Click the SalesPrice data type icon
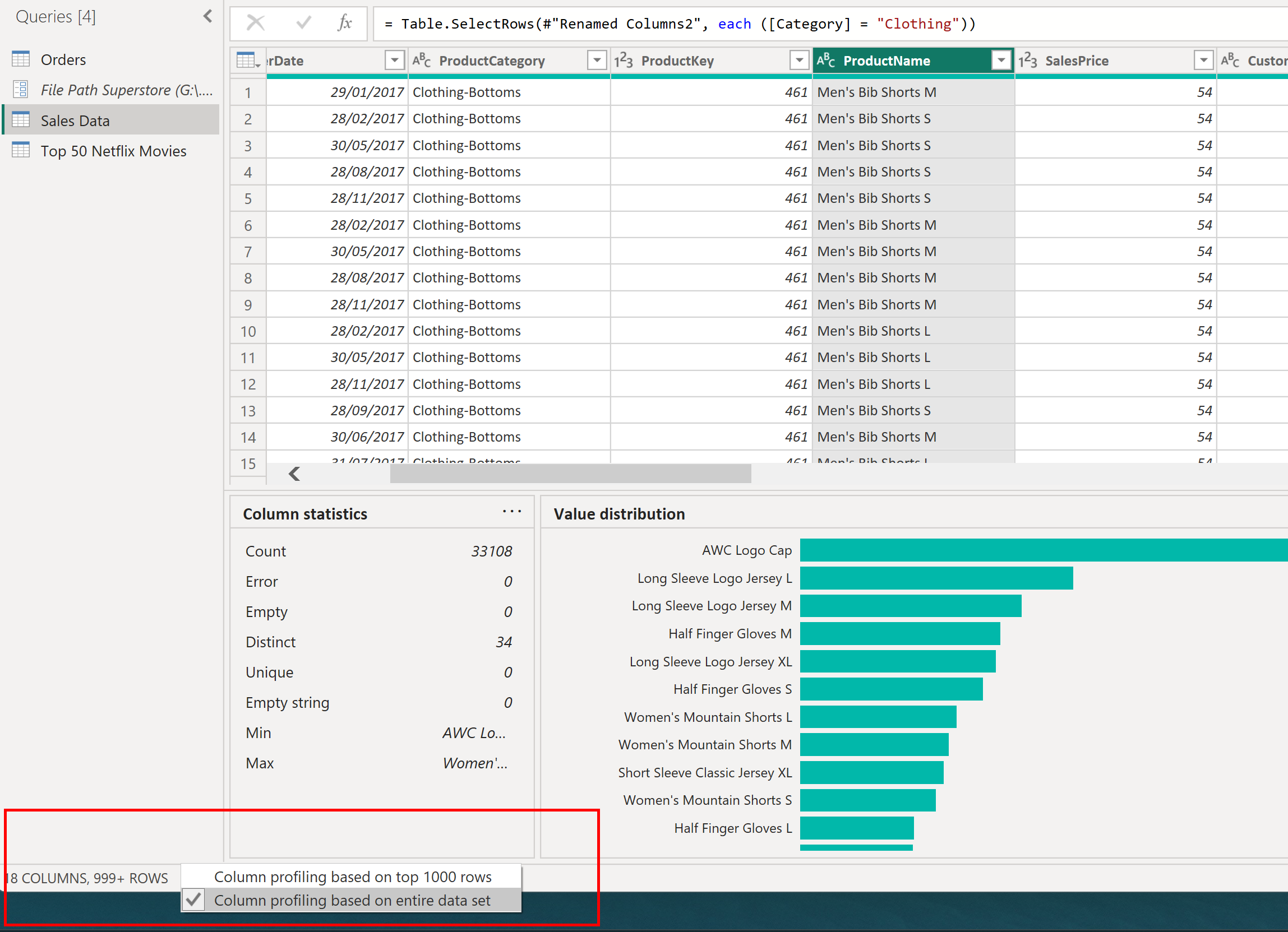1288x932 pixels. tap(1028, 60)
